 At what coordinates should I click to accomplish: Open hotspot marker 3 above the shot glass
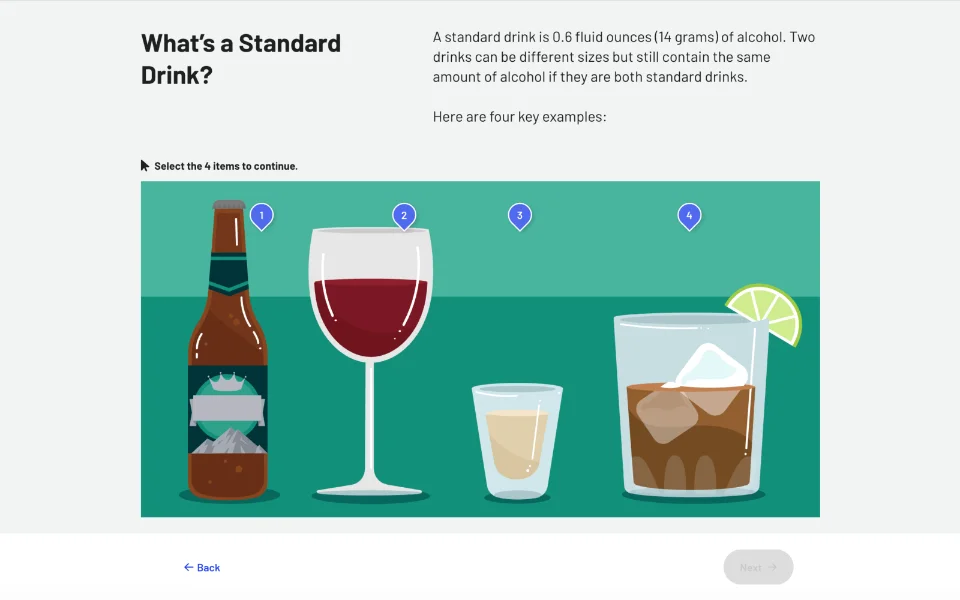tap(519, 215)
